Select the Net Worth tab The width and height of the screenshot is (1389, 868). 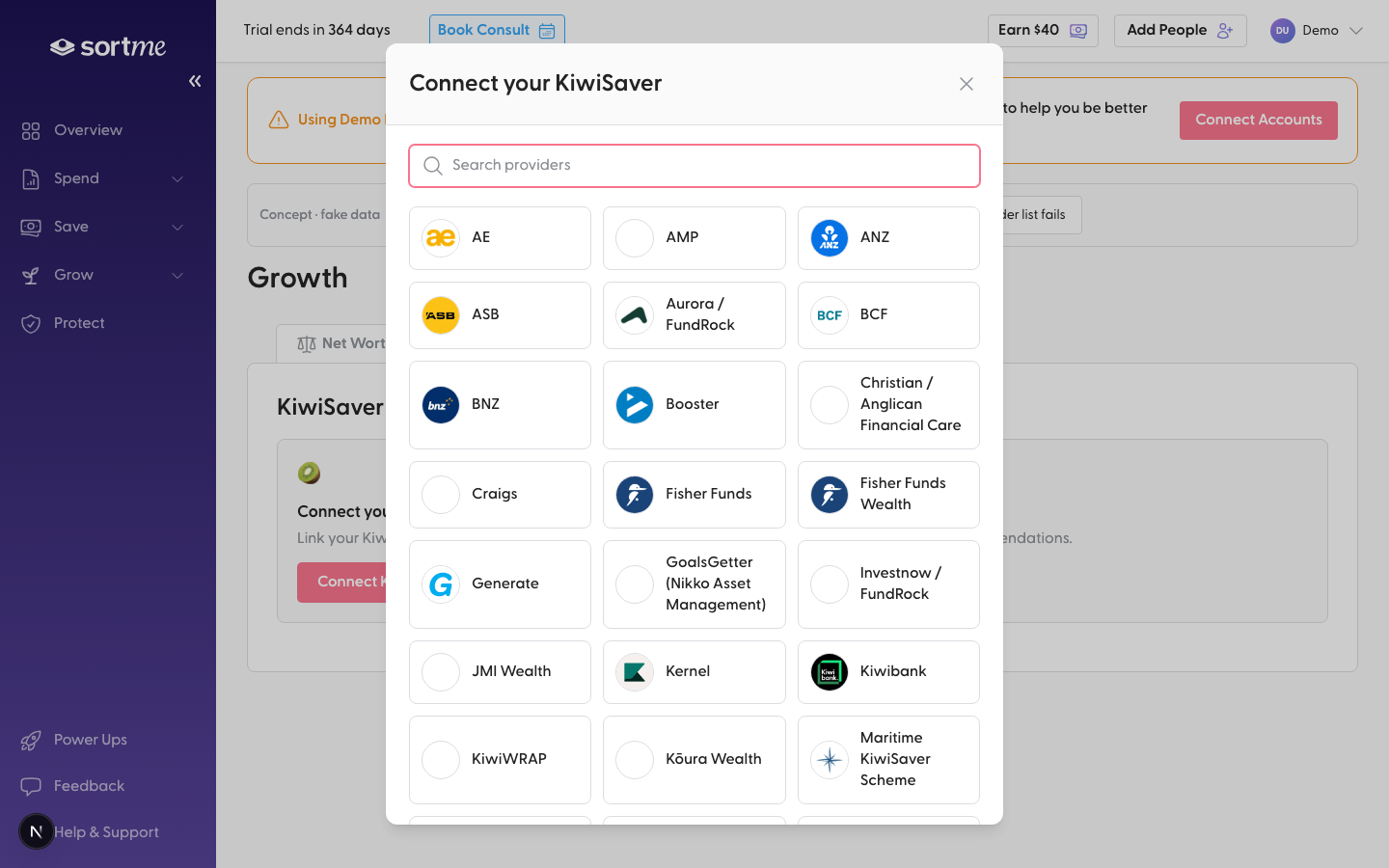tap(342, 343)
